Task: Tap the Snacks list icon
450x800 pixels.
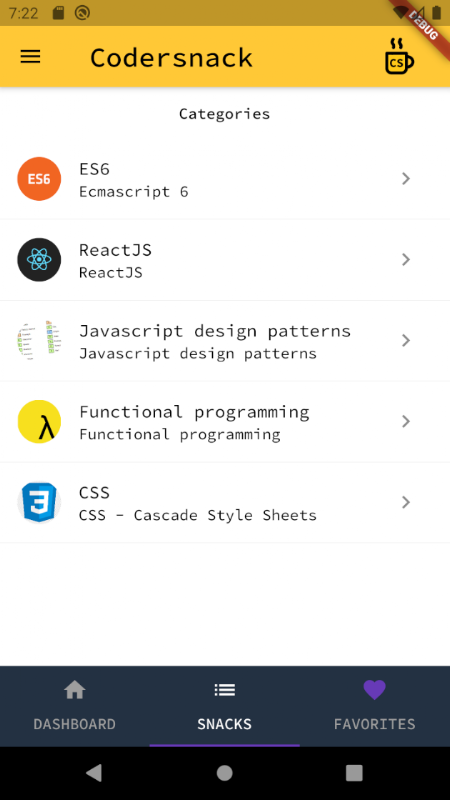Action: (x=224, y=690)
